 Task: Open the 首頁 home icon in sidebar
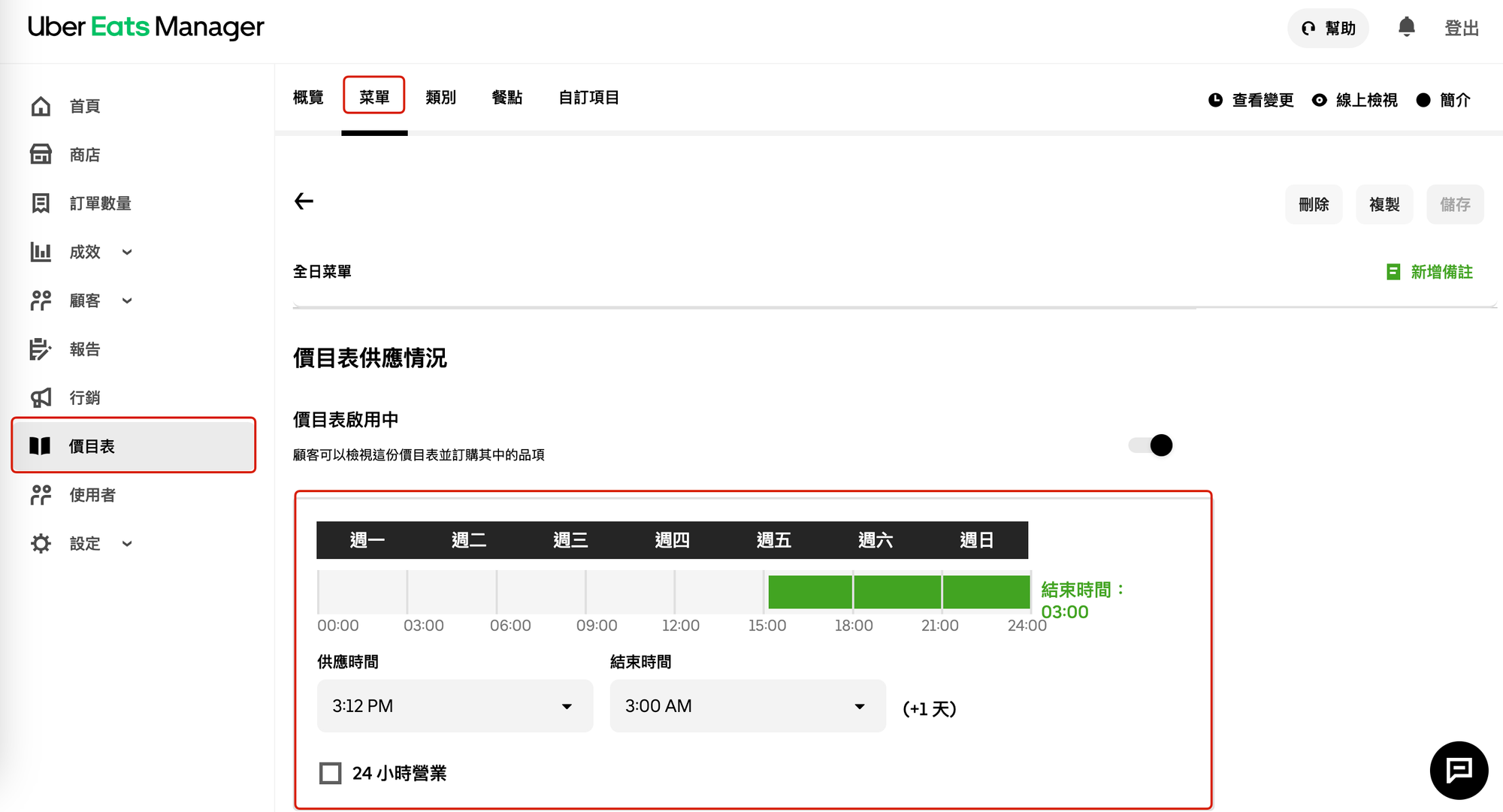(x=41, y=105)
